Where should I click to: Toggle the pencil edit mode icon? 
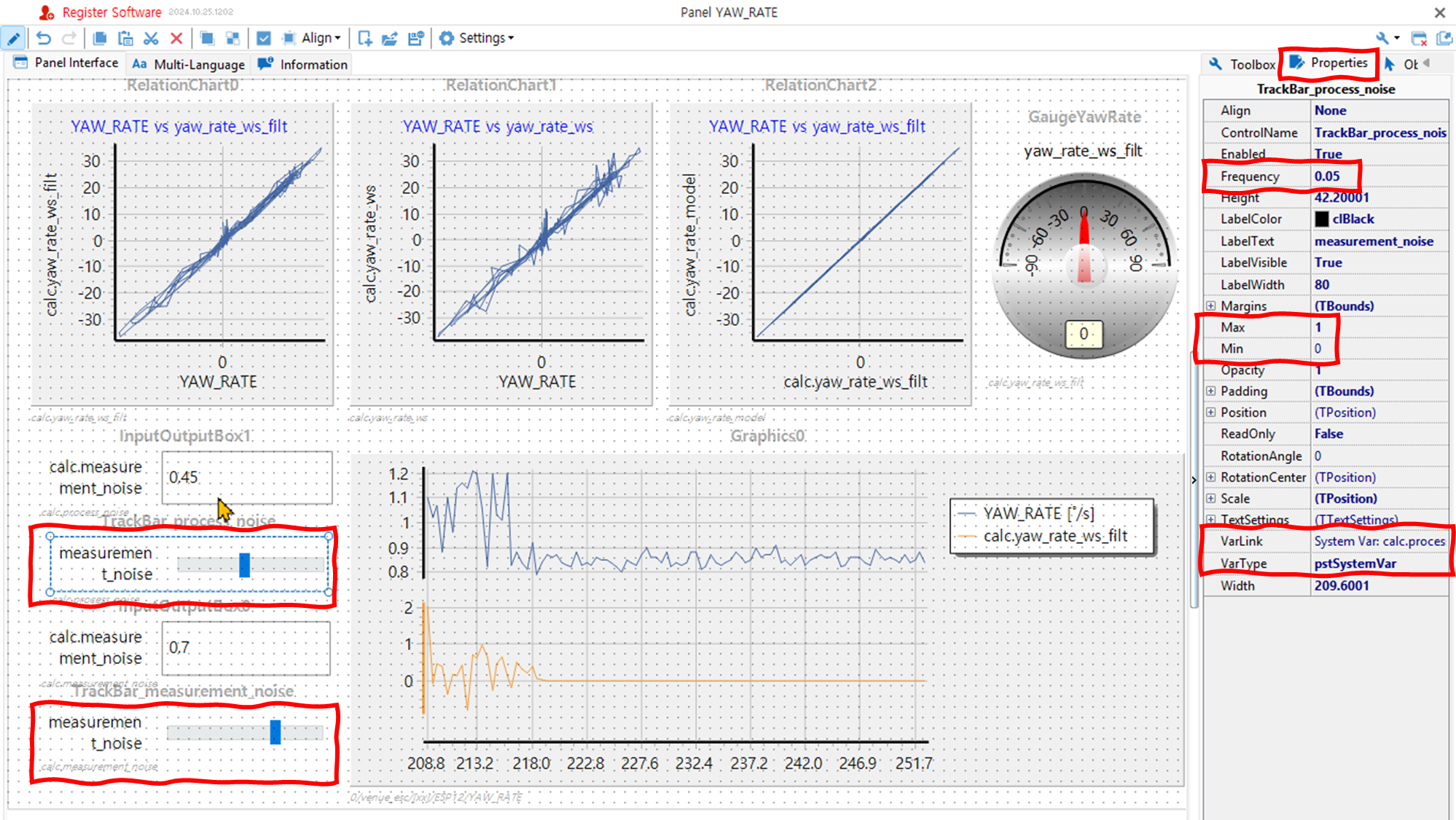(13, 38)
